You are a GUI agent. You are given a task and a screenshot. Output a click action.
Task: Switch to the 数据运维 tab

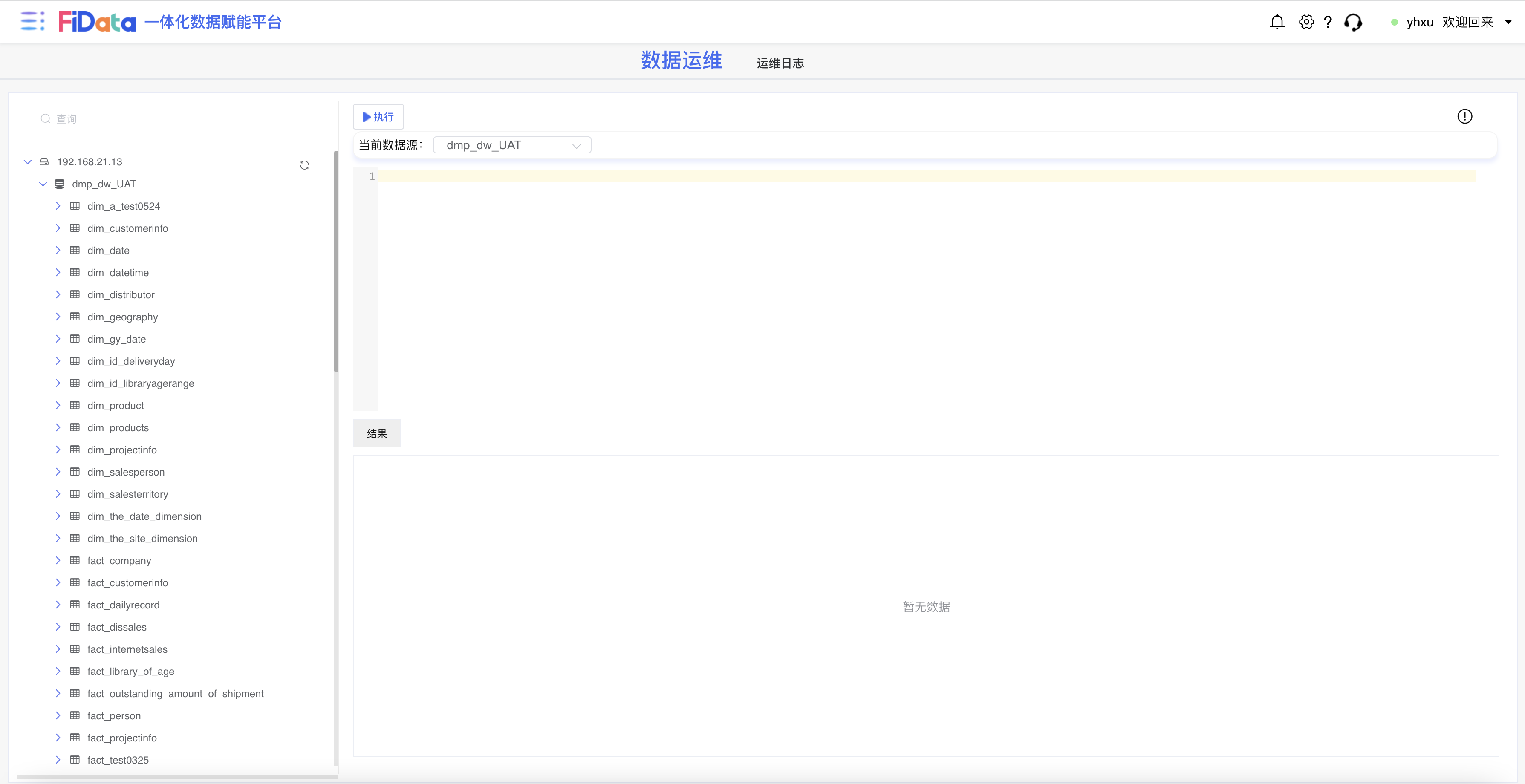click(x=682, y=61)
